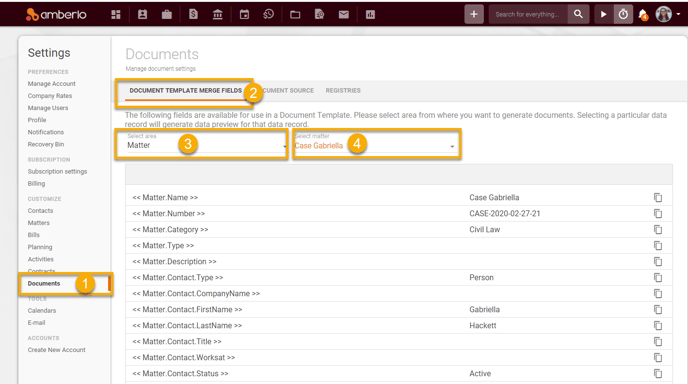
Task: Open the Bills dollar document icon
Action: (x=193, y=14)
